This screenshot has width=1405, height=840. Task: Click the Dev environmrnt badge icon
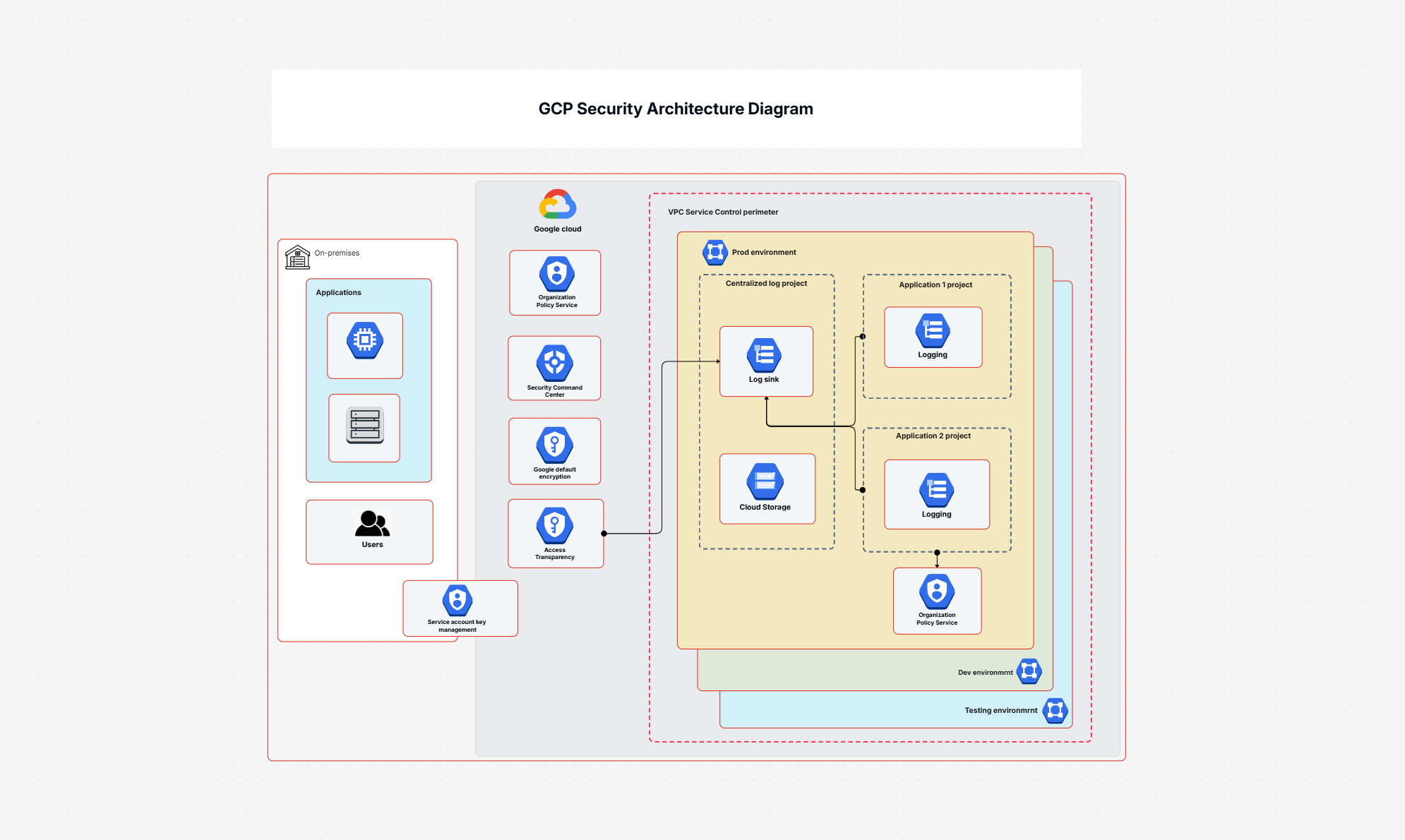coord(1029,672)
